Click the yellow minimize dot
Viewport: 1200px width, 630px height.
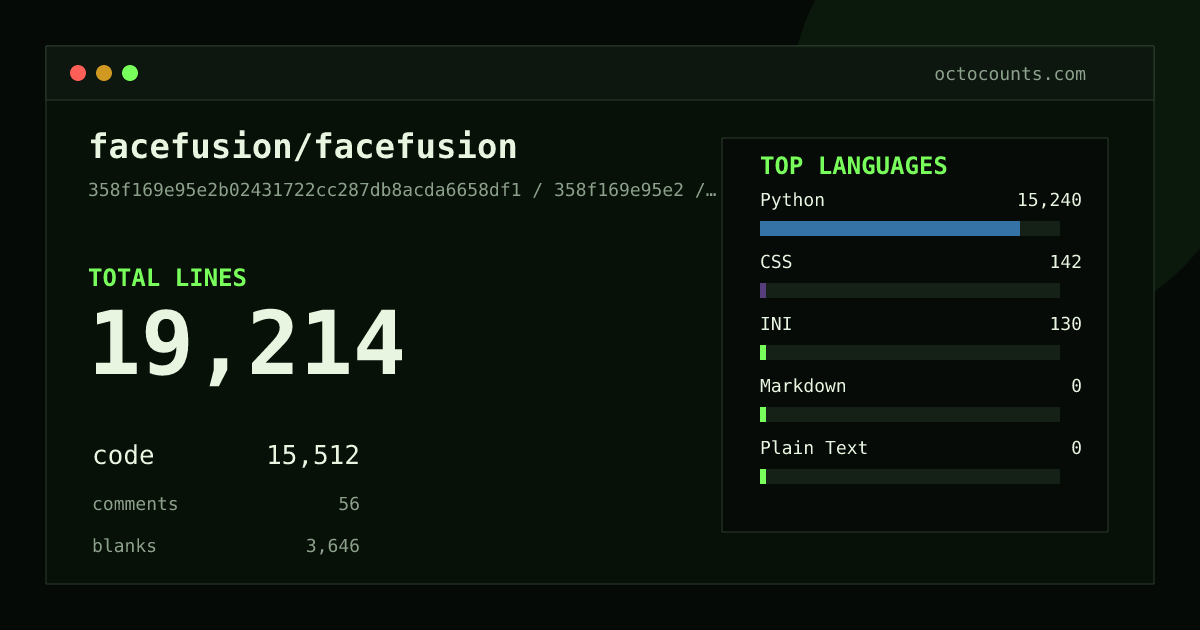click(x=104, y=73)
